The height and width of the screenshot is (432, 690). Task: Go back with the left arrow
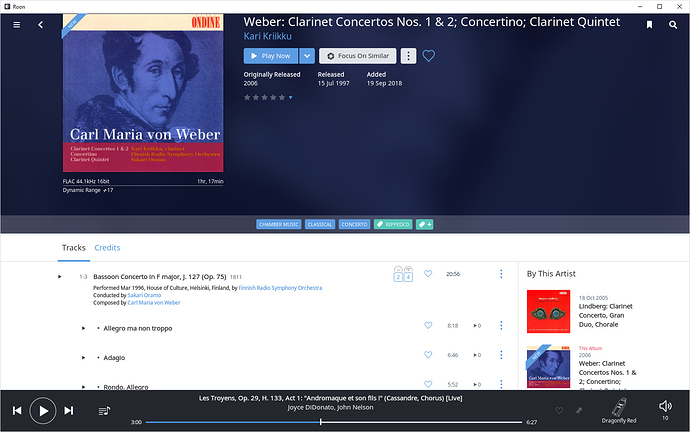[40, 25]
